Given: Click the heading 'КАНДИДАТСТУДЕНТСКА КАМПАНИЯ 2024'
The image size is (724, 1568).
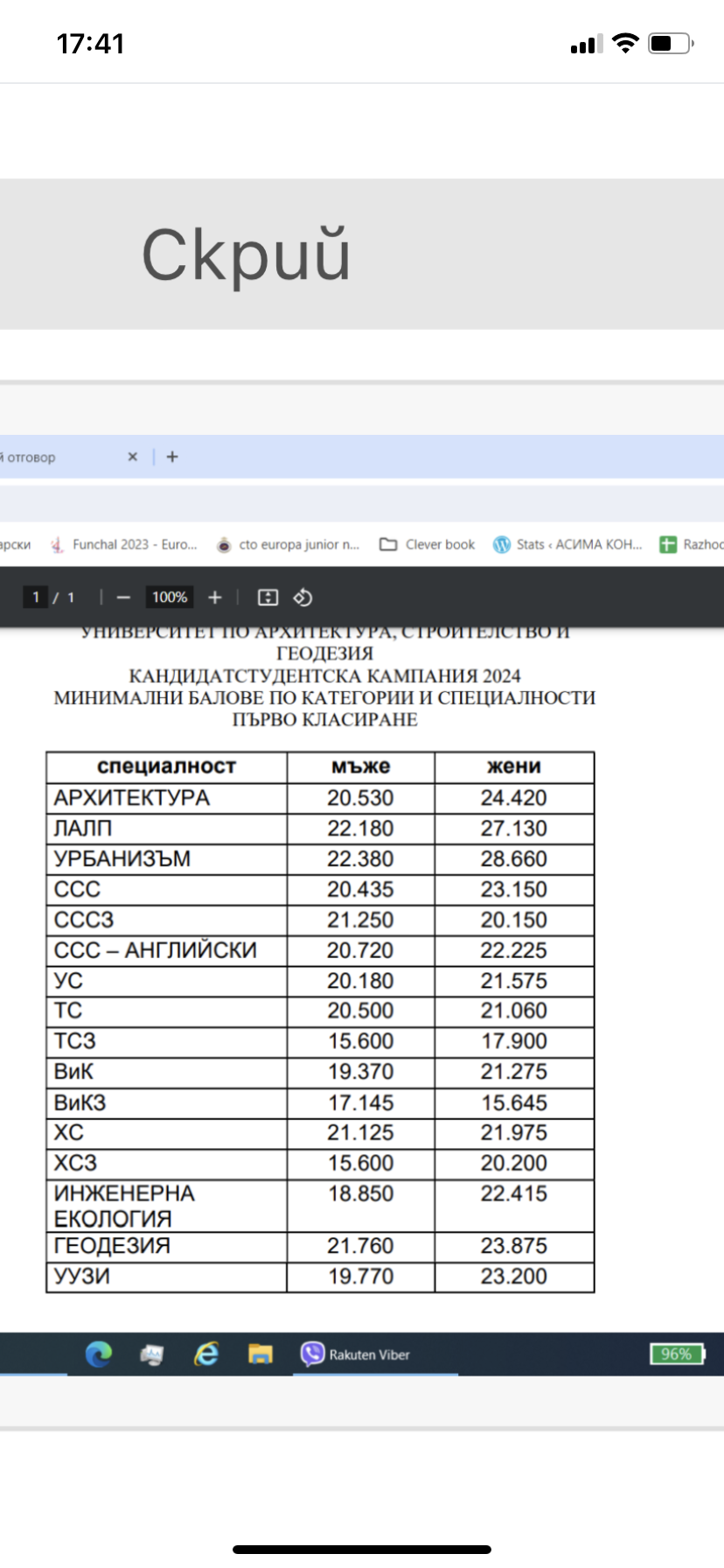Looking at the screenshot, I should coord(324,676).
